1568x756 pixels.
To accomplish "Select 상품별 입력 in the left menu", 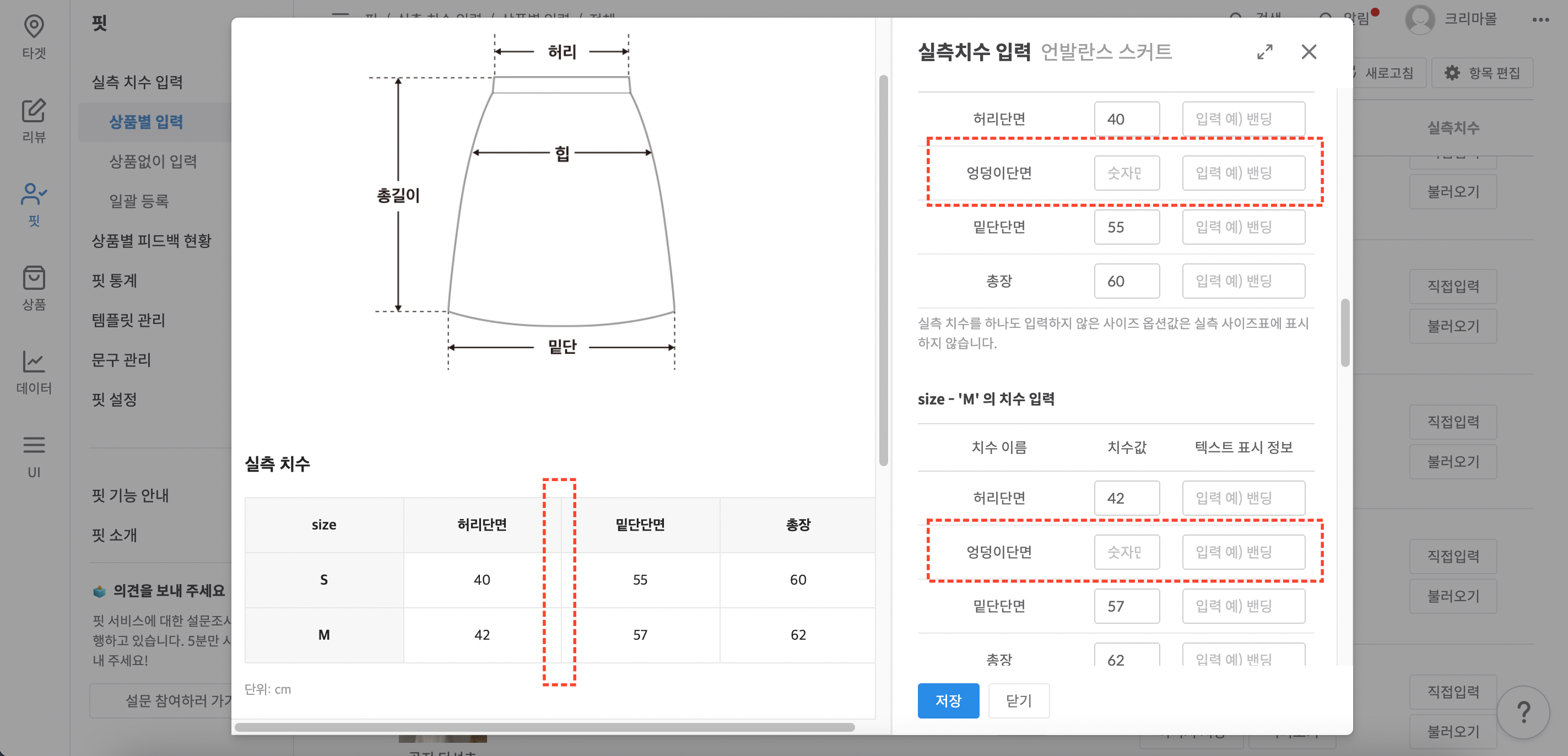I will pos(147,122).
